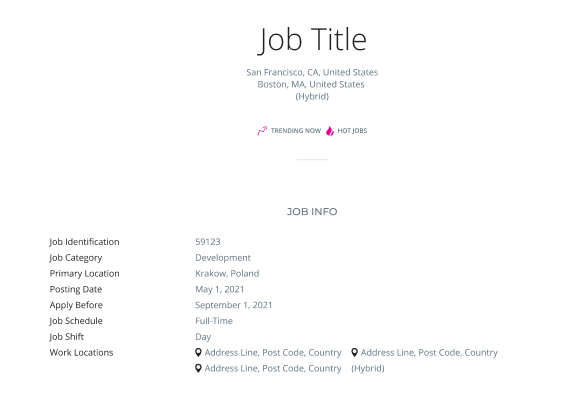
Task: Click the JOB INFO section heading
Action: [312, 212]
